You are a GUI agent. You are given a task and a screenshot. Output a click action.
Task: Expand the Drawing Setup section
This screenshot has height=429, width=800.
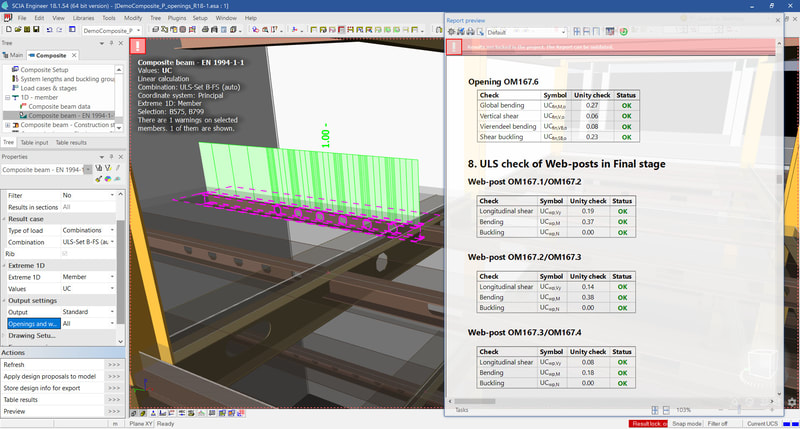4,336
